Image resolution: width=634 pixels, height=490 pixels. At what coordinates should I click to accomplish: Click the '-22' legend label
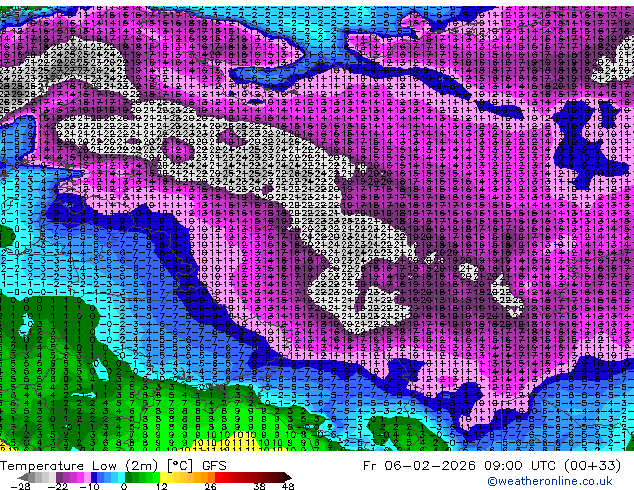(x=57, y=486)
